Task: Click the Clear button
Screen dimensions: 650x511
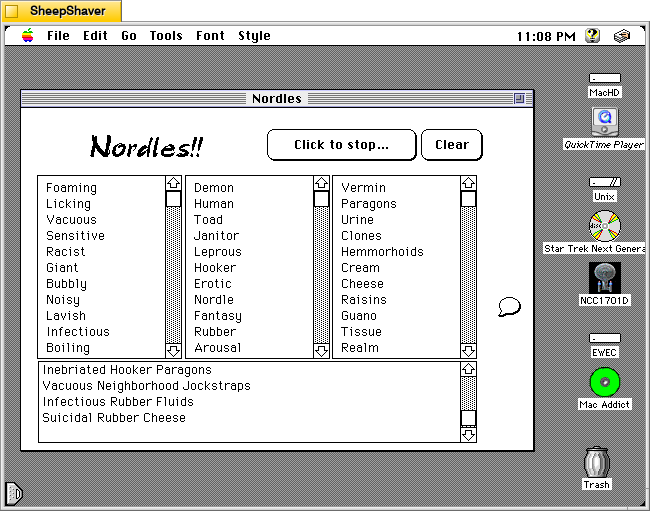Action: coord(452,145)
